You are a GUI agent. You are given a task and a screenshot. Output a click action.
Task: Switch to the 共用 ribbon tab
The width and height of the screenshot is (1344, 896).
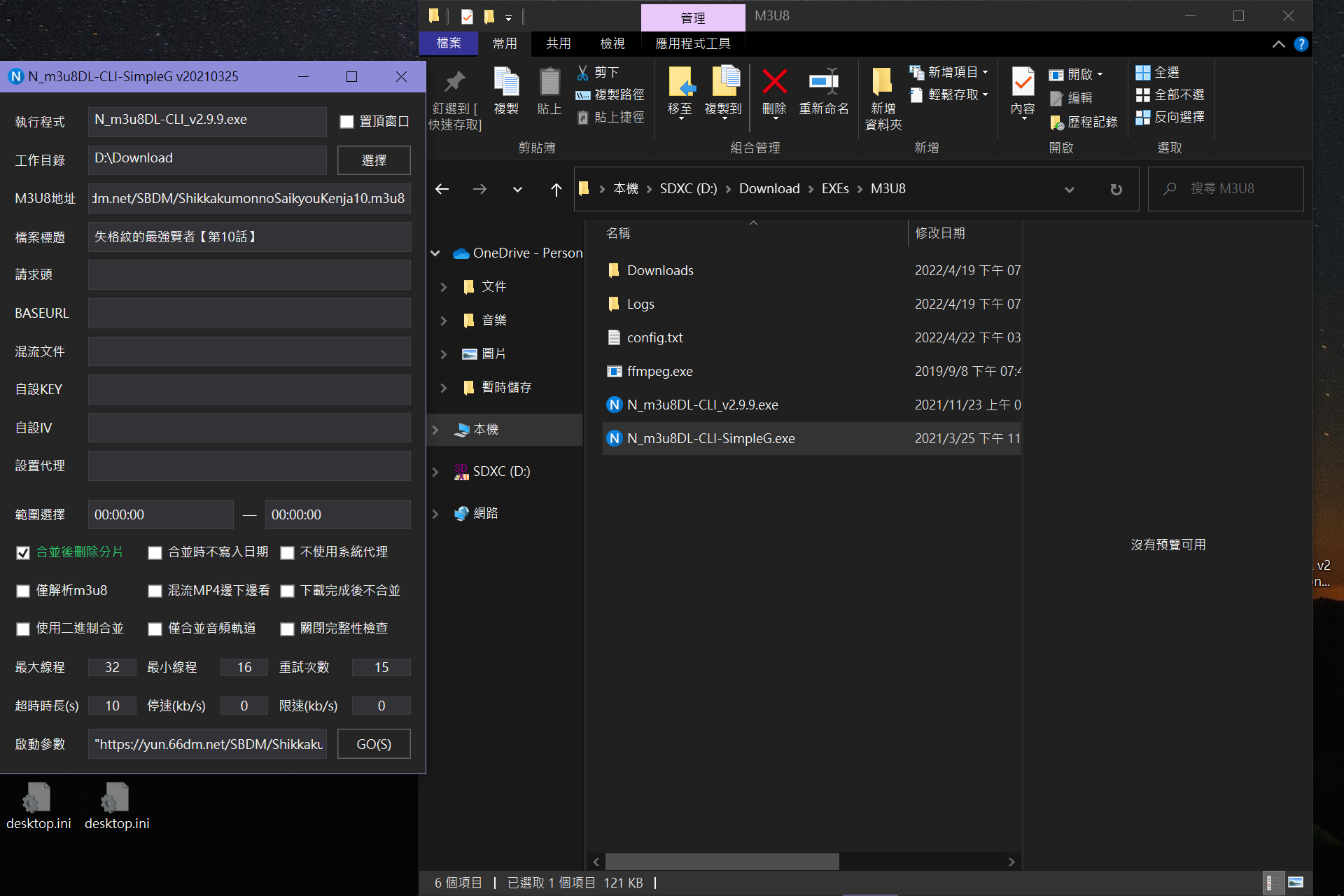click(x=558, y=43)
